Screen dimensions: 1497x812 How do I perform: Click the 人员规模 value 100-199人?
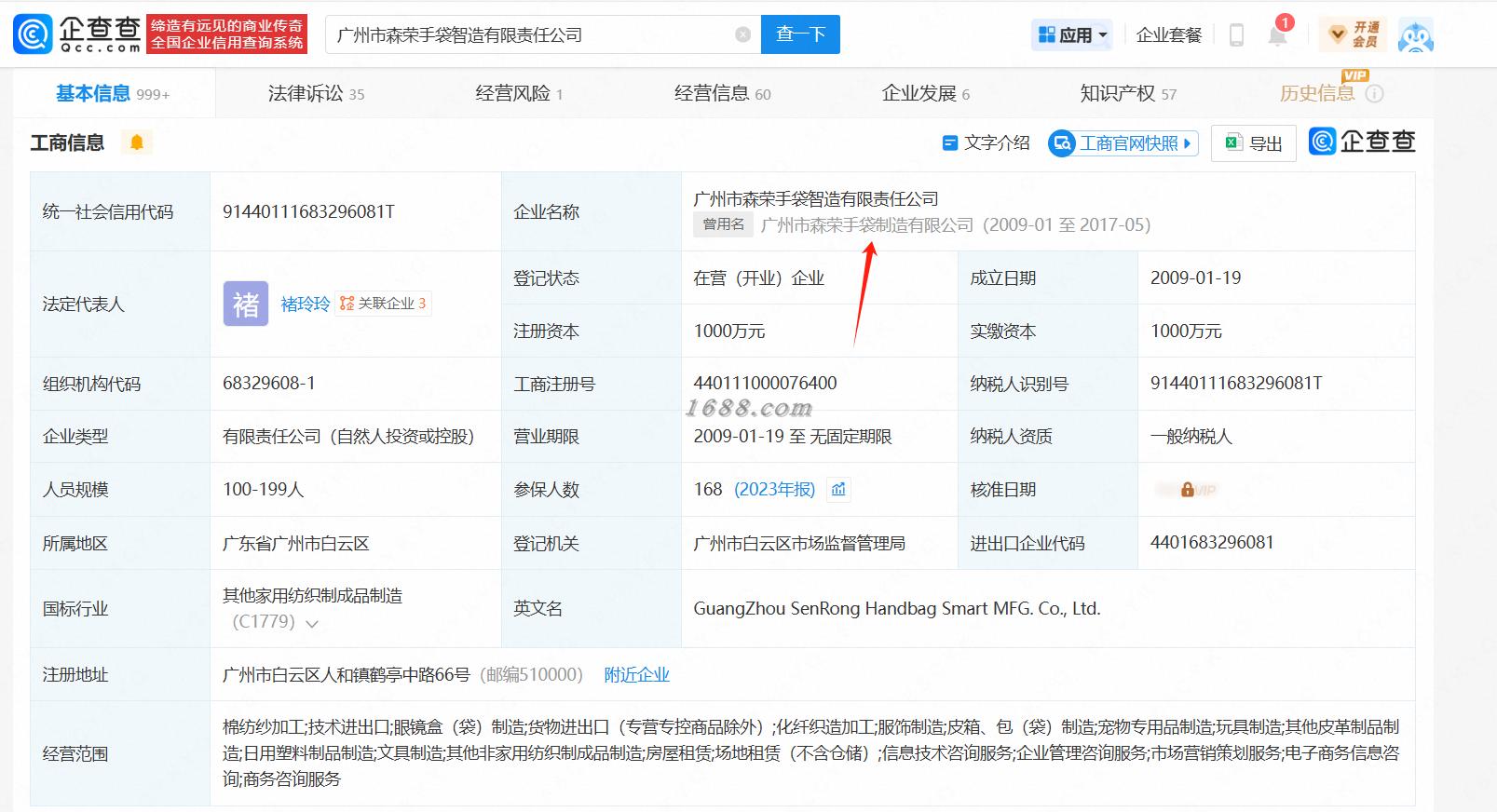[264, 490]
